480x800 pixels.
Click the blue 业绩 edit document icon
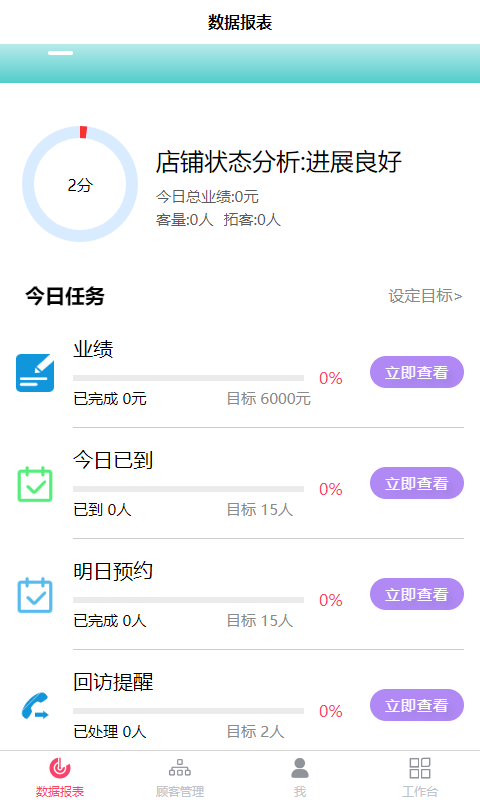35,373
